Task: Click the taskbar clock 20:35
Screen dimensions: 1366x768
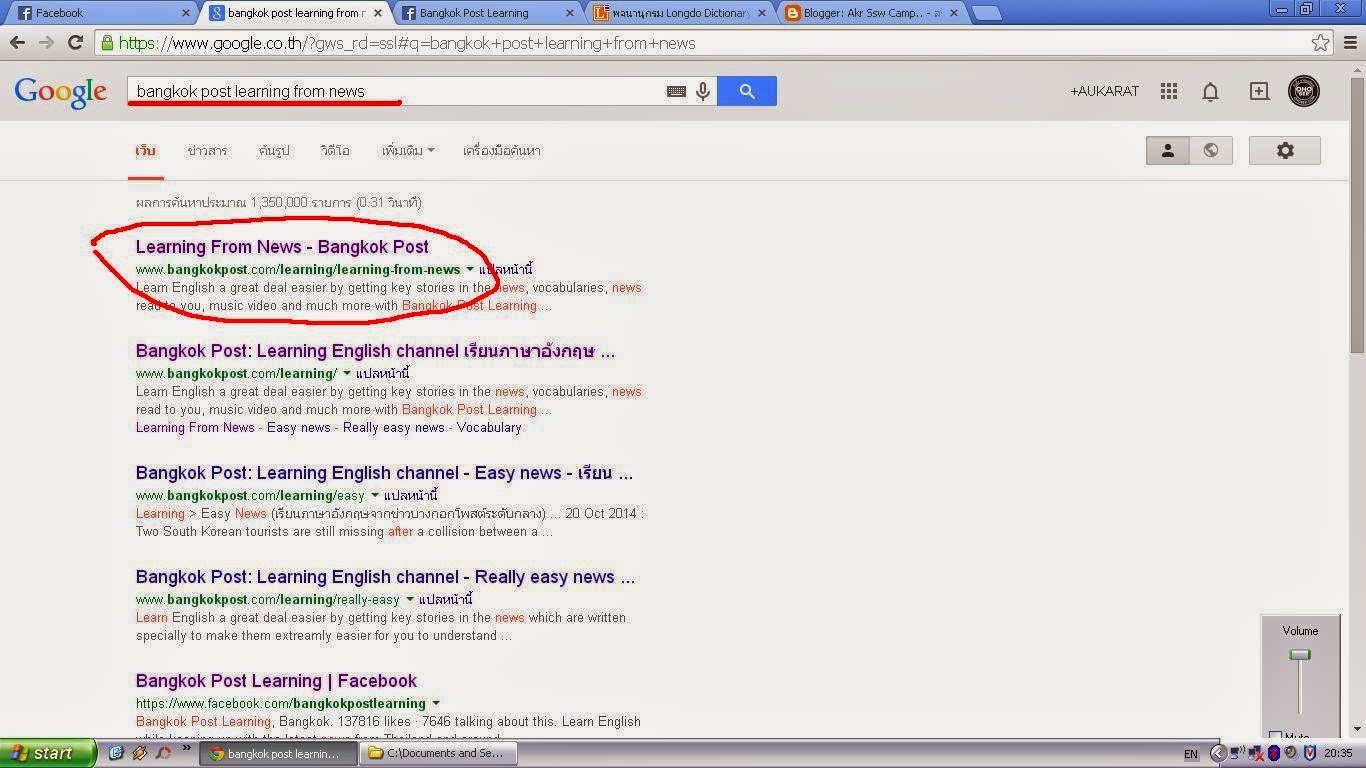Action: pos(1338,754)
